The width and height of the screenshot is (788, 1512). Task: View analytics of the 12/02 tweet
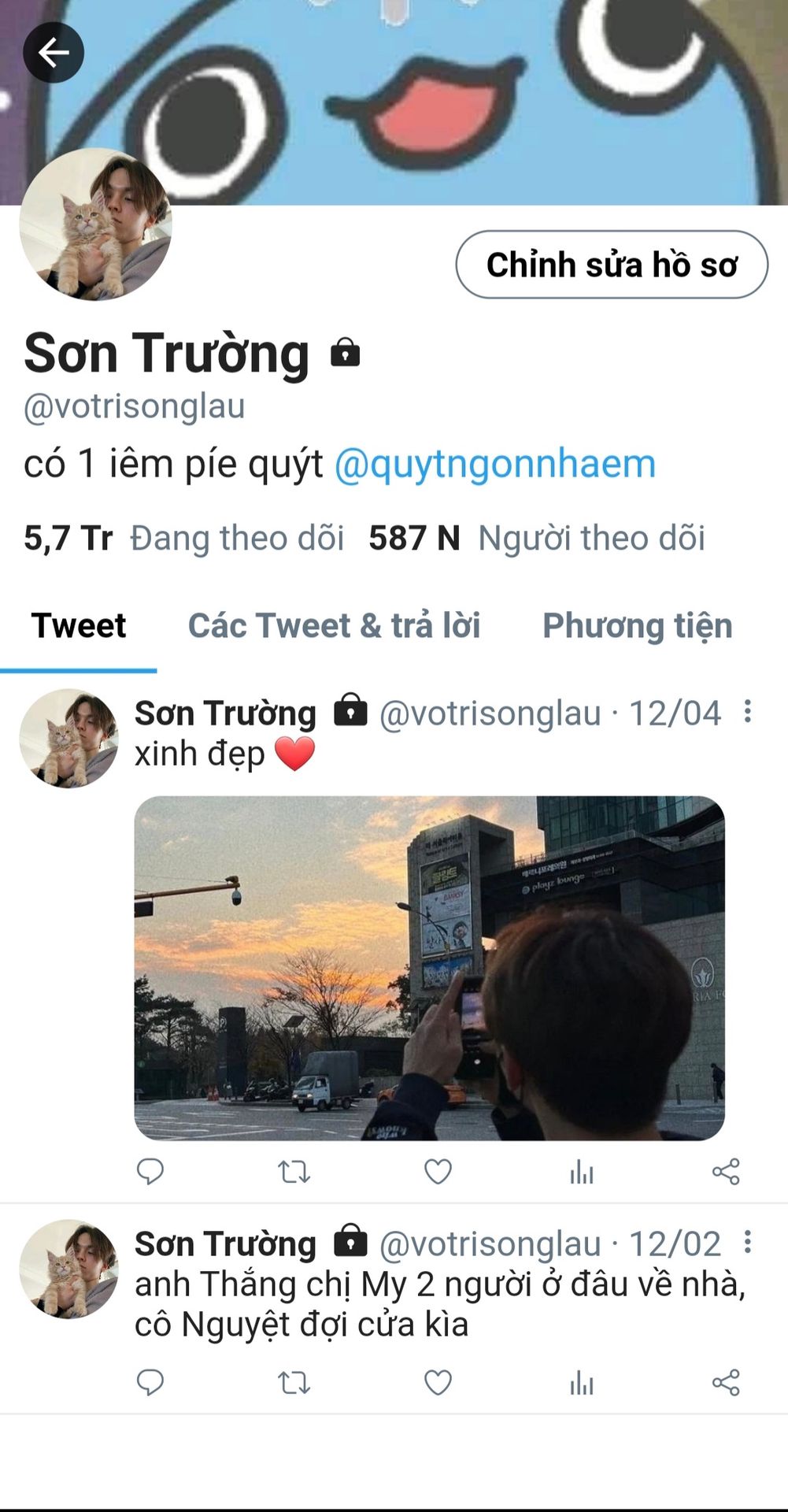click(582, 1382)
